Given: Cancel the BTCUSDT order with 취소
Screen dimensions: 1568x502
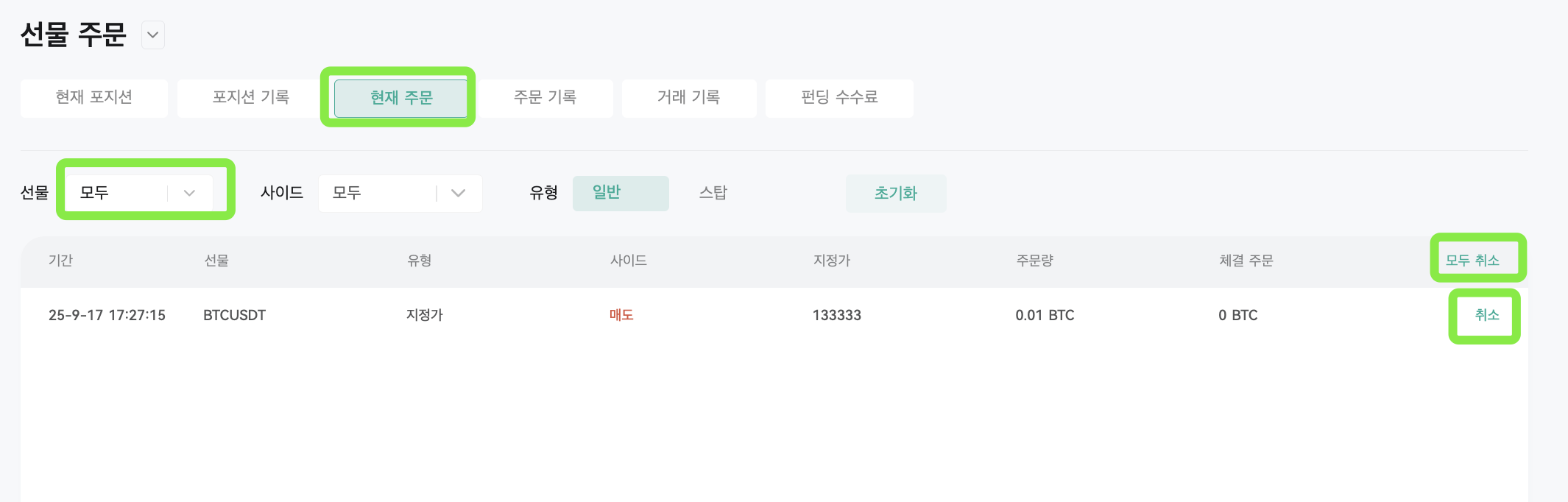Looking at the screenshot, I should tap(1487, 315).
